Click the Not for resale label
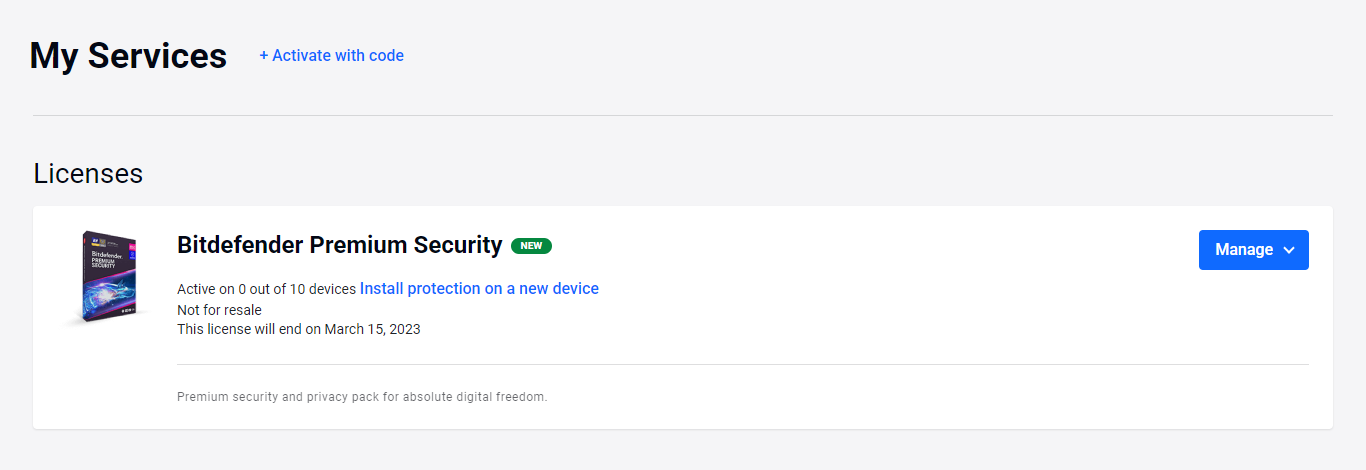Viewport: 1366px width, 470px height. click(x=219, y=310)
